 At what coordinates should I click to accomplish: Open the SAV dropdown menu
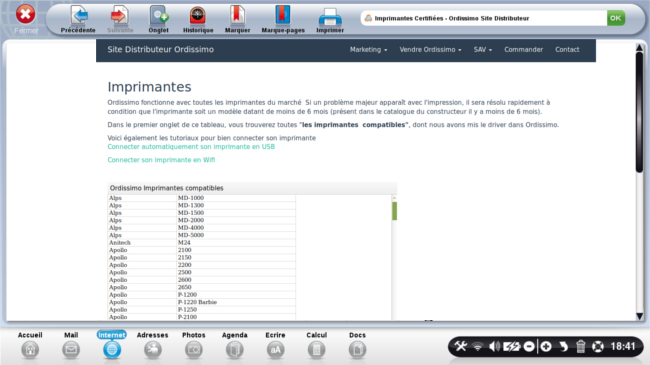(483, 49)
